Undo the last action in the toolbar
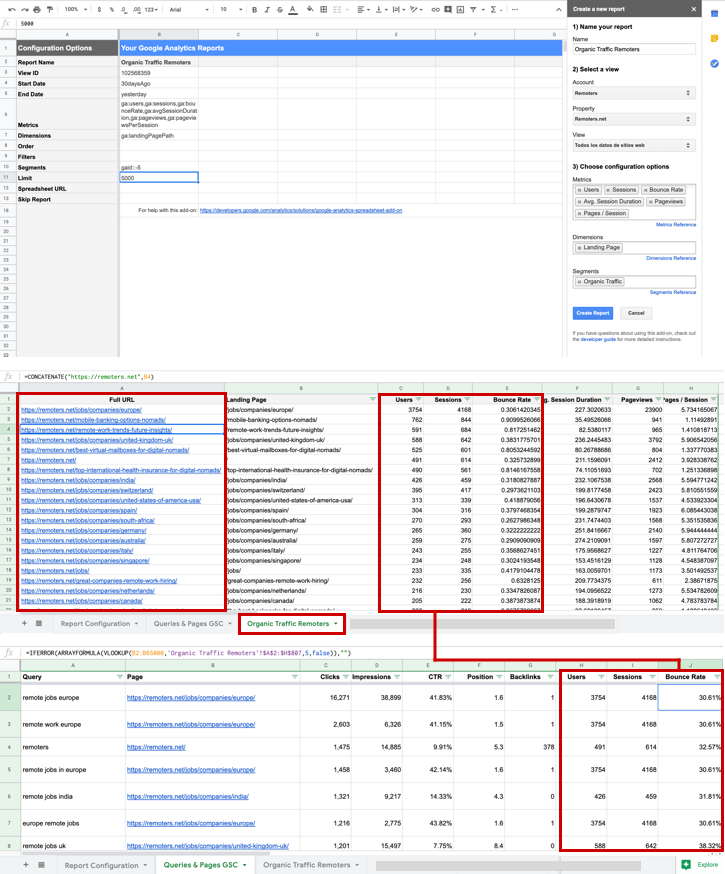This screenshot has width=725, height=874. 12,9
